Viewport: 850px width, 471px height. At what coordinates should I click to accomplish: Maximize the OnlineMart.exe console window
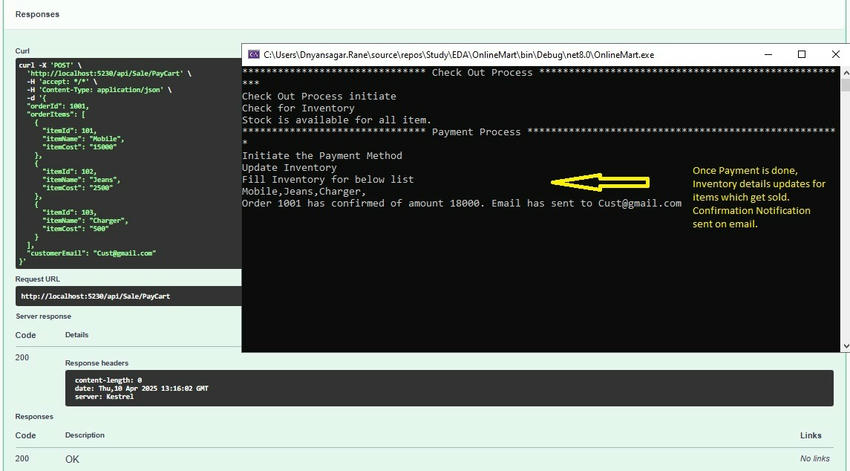pyautogui.click(x=801, y=54)
